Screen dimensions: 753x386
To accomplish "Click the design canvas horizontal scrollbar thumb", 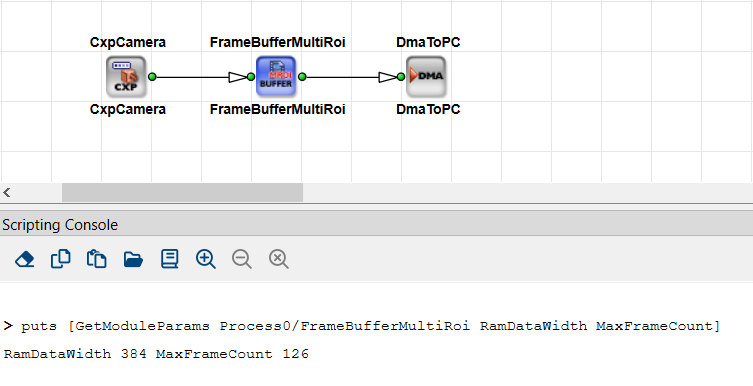I will pos(182,193).
